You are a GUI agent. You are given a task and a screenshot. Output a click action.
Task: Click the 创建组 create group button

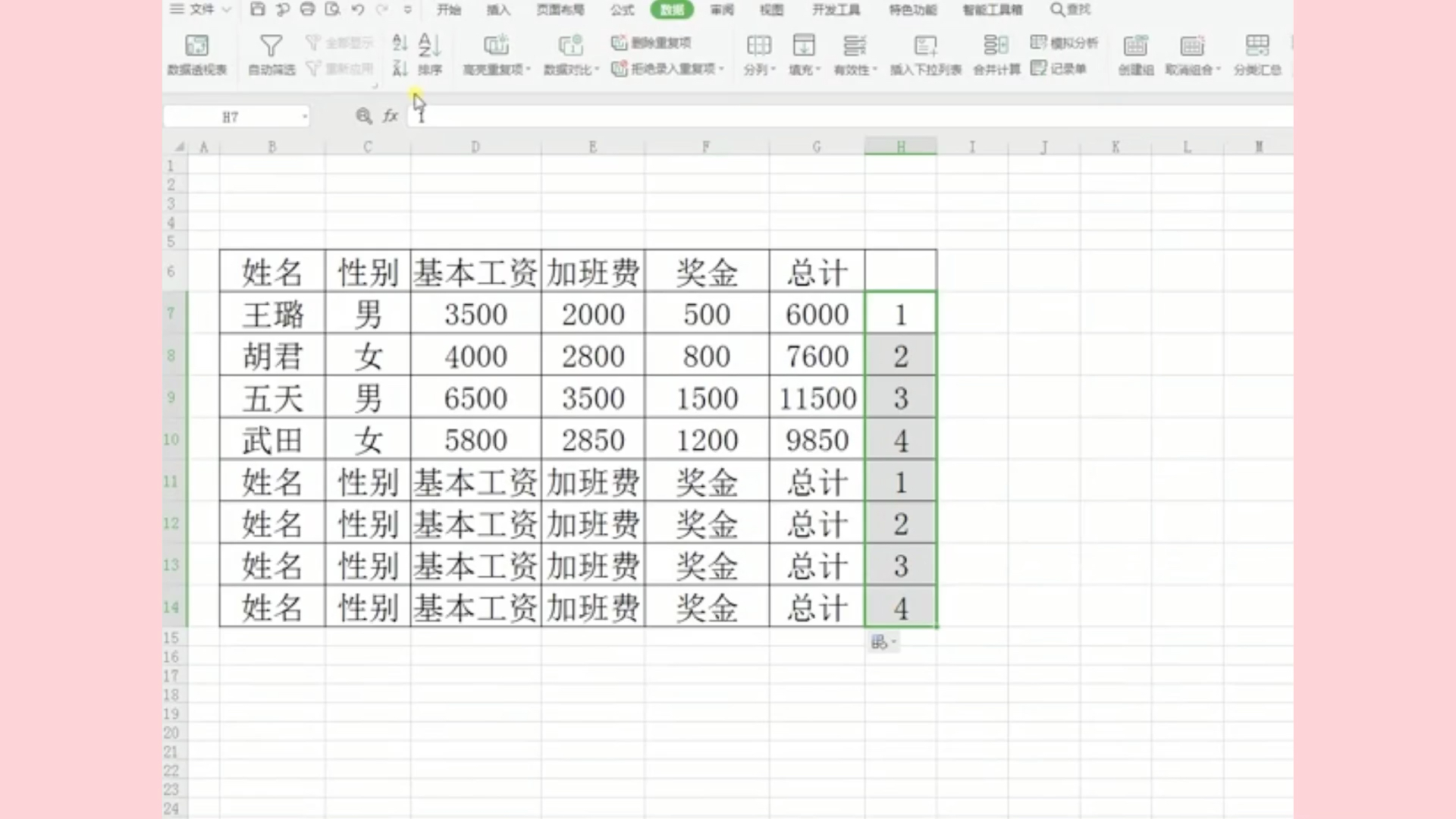click(1135, 55)
